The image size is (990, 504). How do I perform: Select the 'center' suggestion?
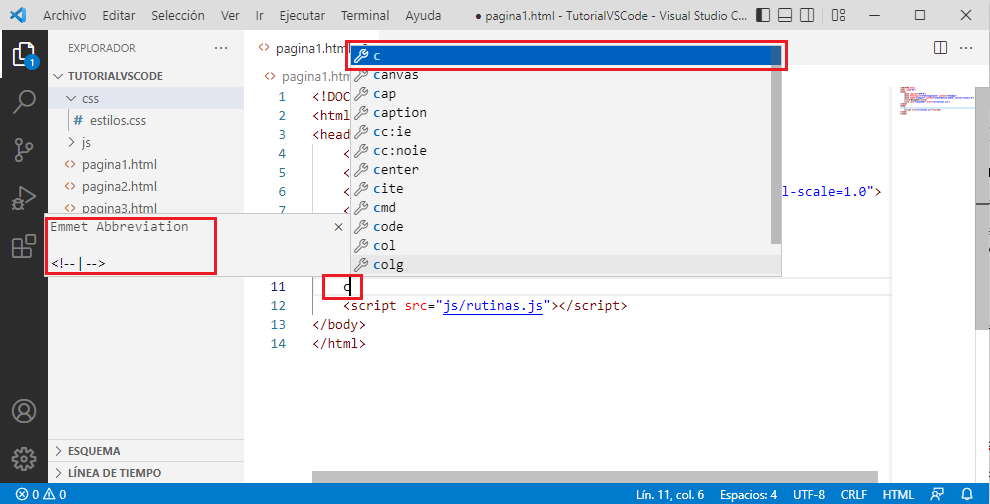[x=561, y=169]
